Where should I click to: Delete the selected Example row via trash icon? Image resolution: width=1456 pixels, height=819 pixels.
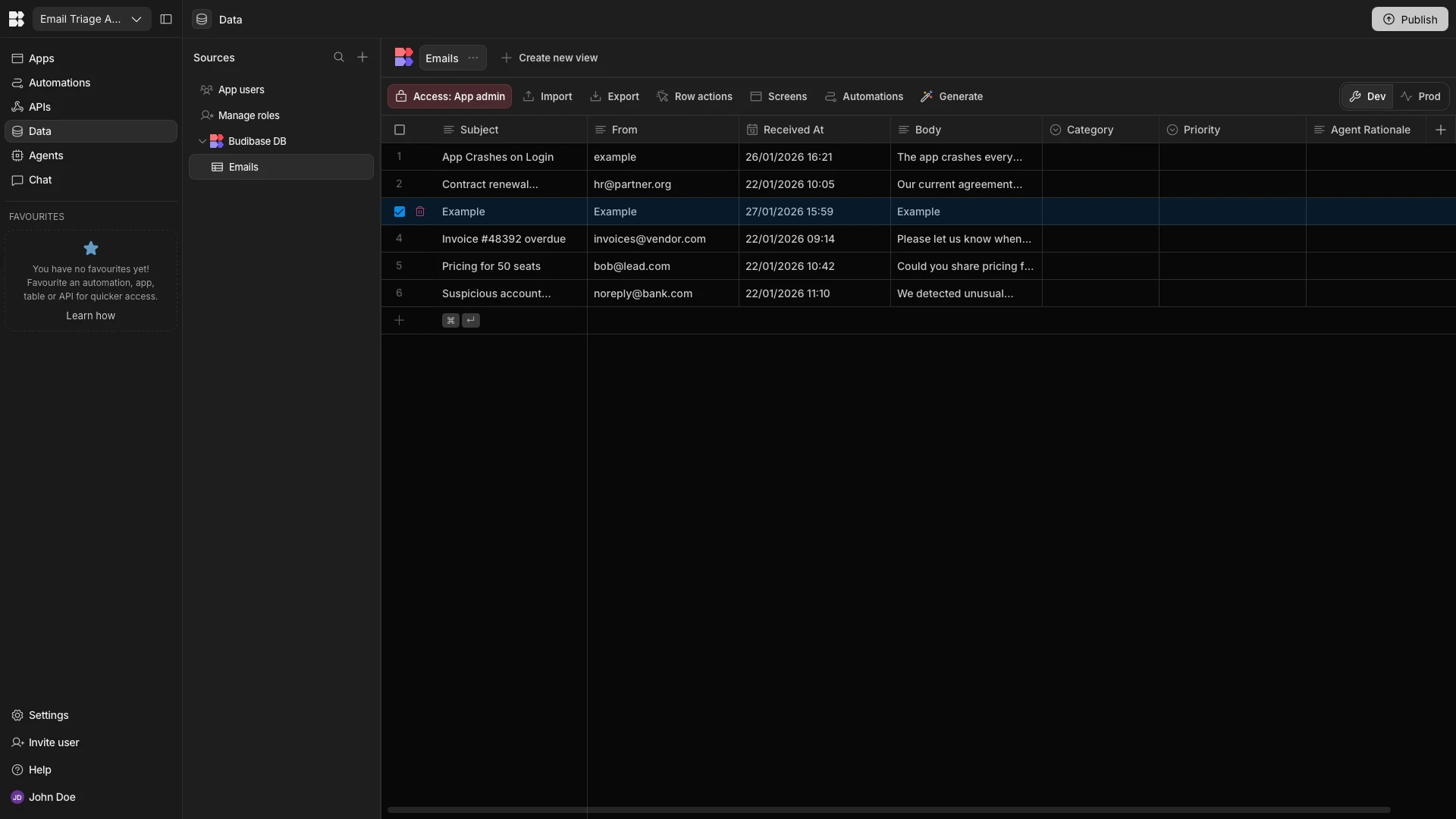pyautogui.click(x=420, y=212)
